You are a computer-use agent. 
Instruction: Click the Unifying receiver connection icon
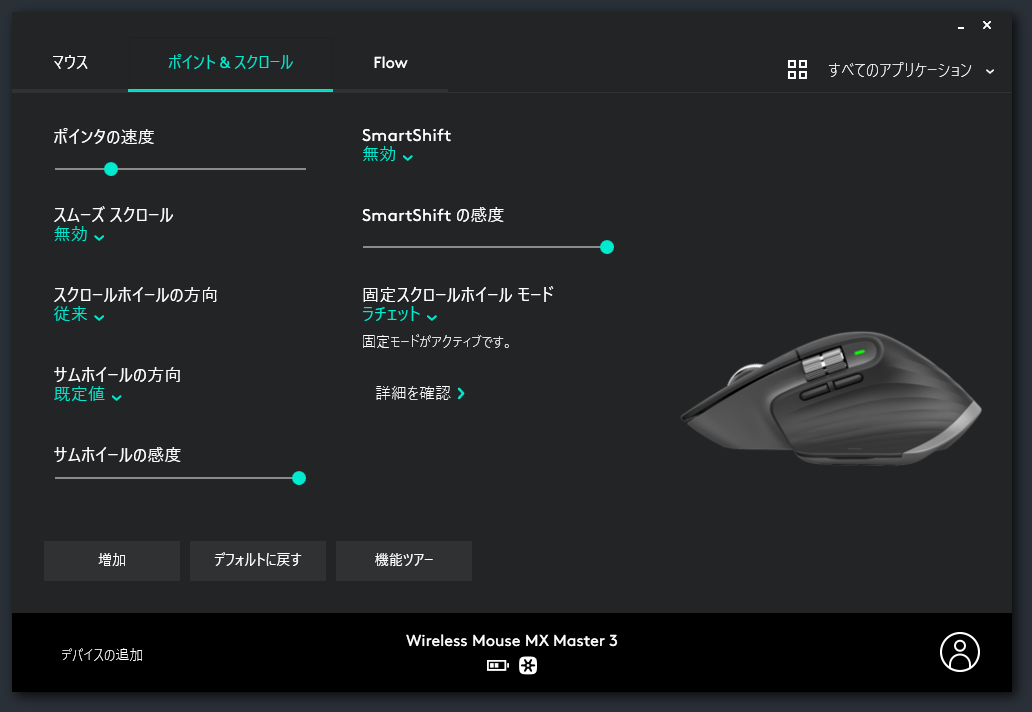coord(528,666)
